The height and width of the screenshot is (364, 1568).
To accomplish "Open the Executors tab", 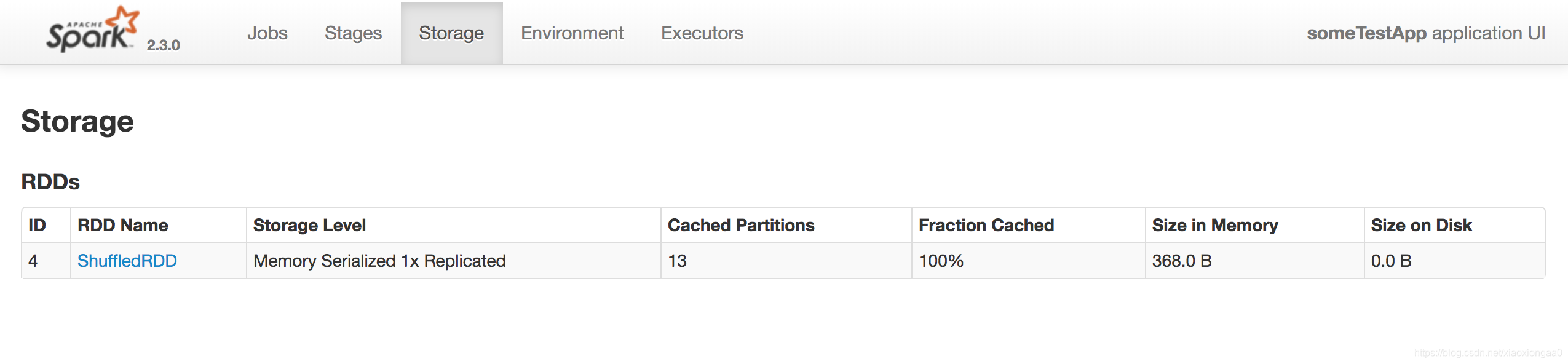I will [702, 33].
